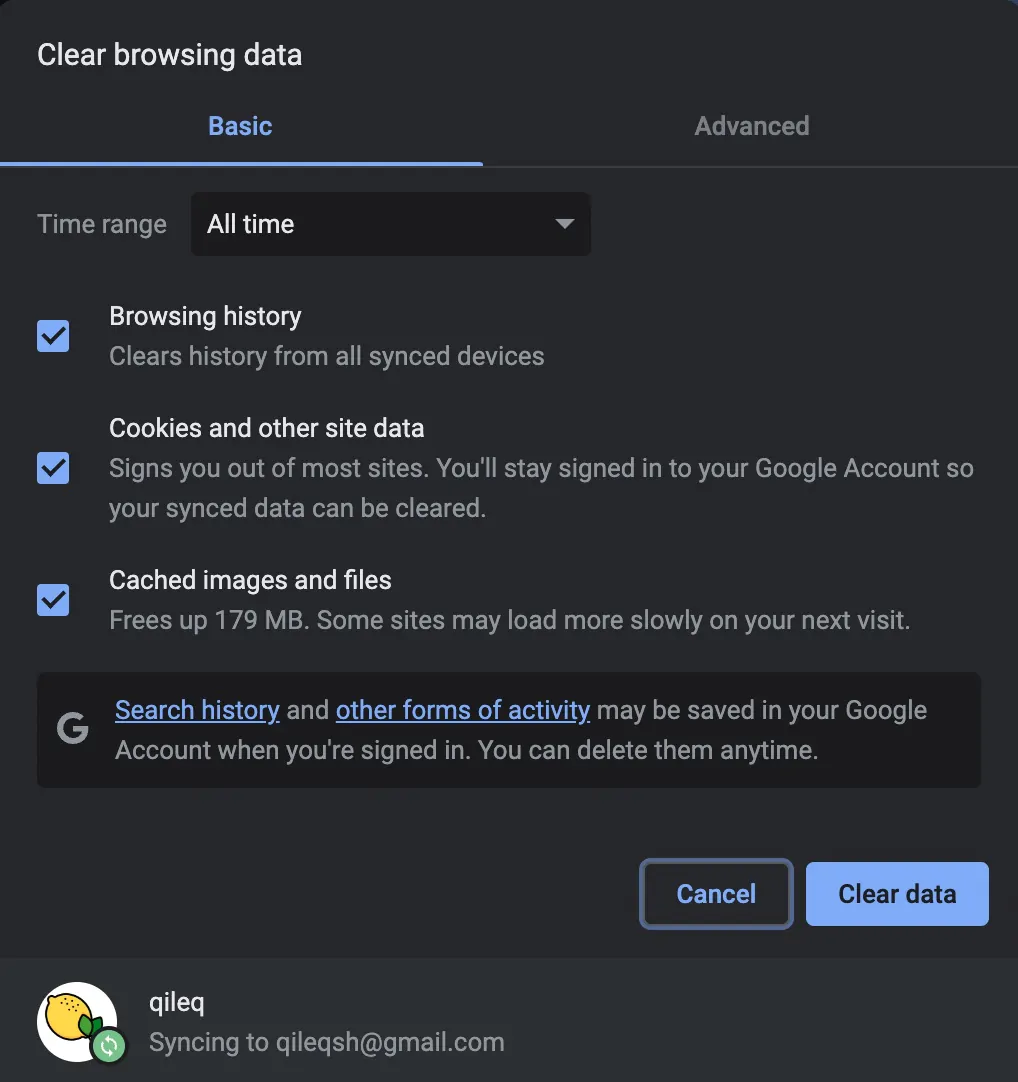1018x1082 pixels.
Task: Cancel the clear browsing data dialog
Action: click(x=716, y=894)
